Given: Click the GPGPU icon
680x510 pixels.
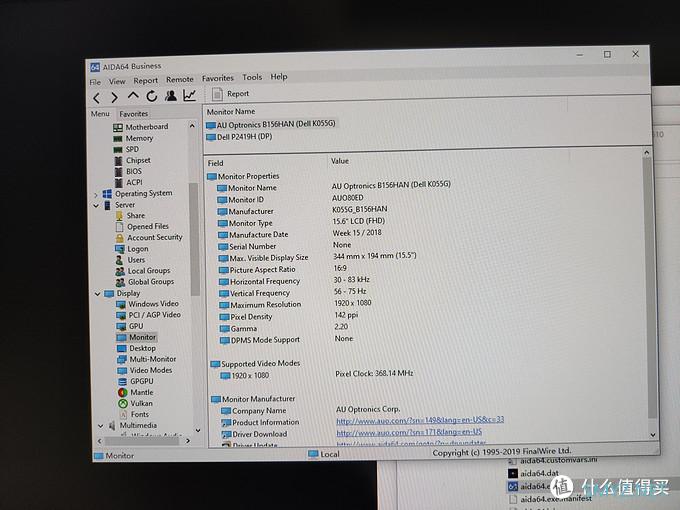Looking at the screenshot, I should [x=122, y=382].
